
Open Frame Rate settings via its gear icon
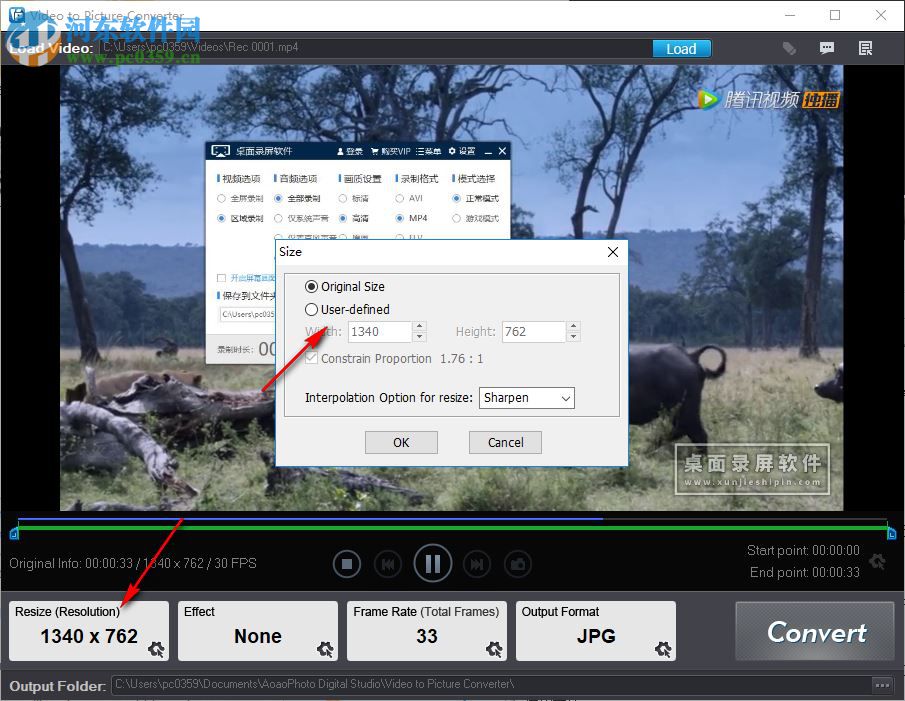pyautogui.click(x=494, y=650)
